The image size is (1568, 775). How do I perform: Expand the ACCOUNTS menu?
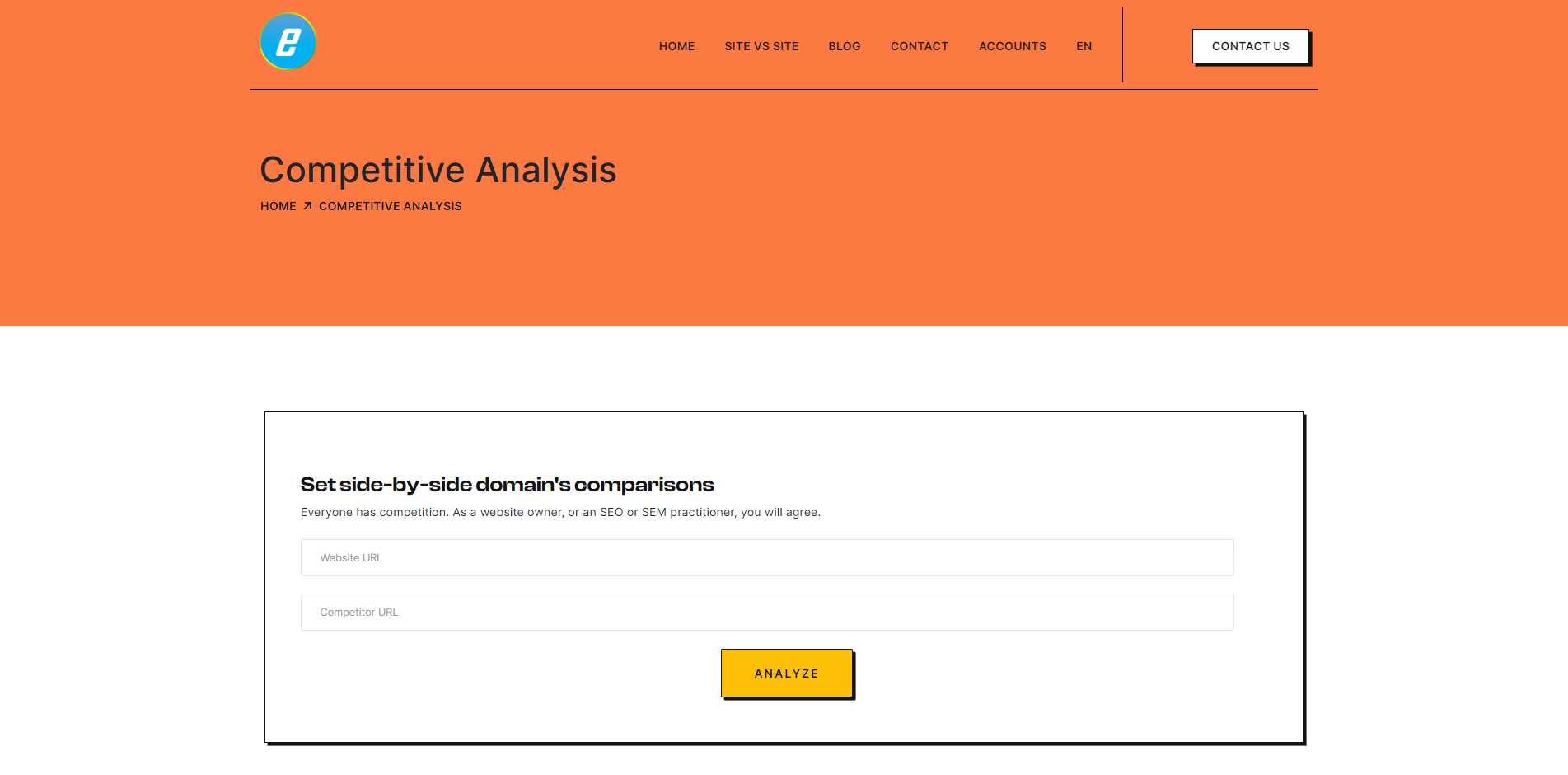(1013, 46)
